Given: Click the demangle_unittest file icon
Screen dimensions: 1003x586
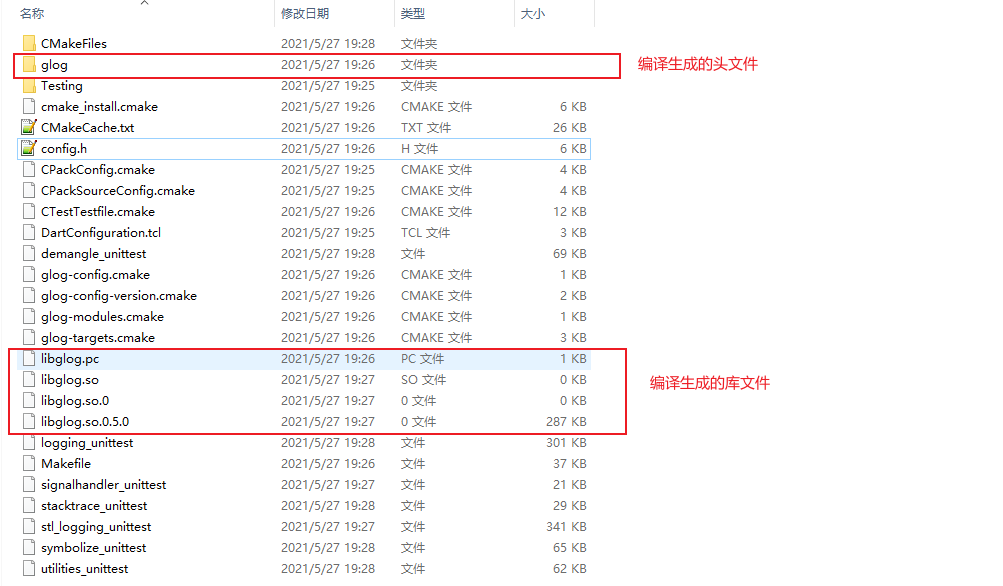Looking at the screenshot, I should coord(27,253).
